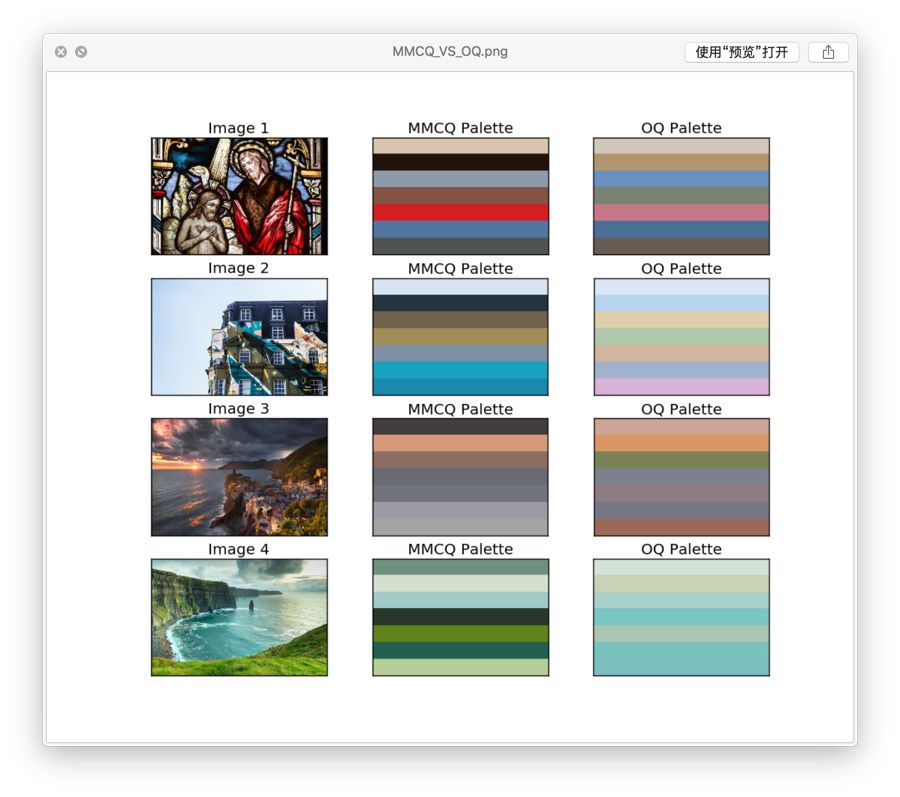Open the share menu icon

(x=828, y=52)
